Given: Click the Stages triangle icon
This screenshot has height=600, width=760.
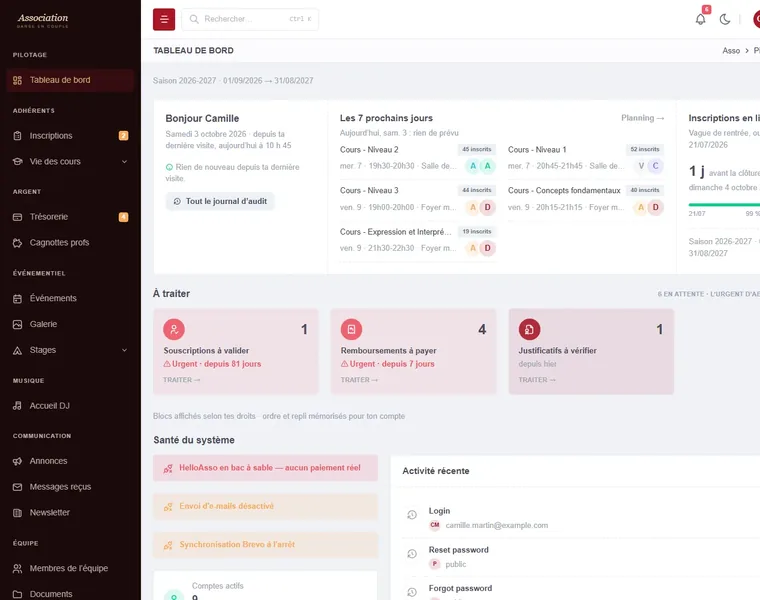Looking at the screenshot, I should click(17, 350).
